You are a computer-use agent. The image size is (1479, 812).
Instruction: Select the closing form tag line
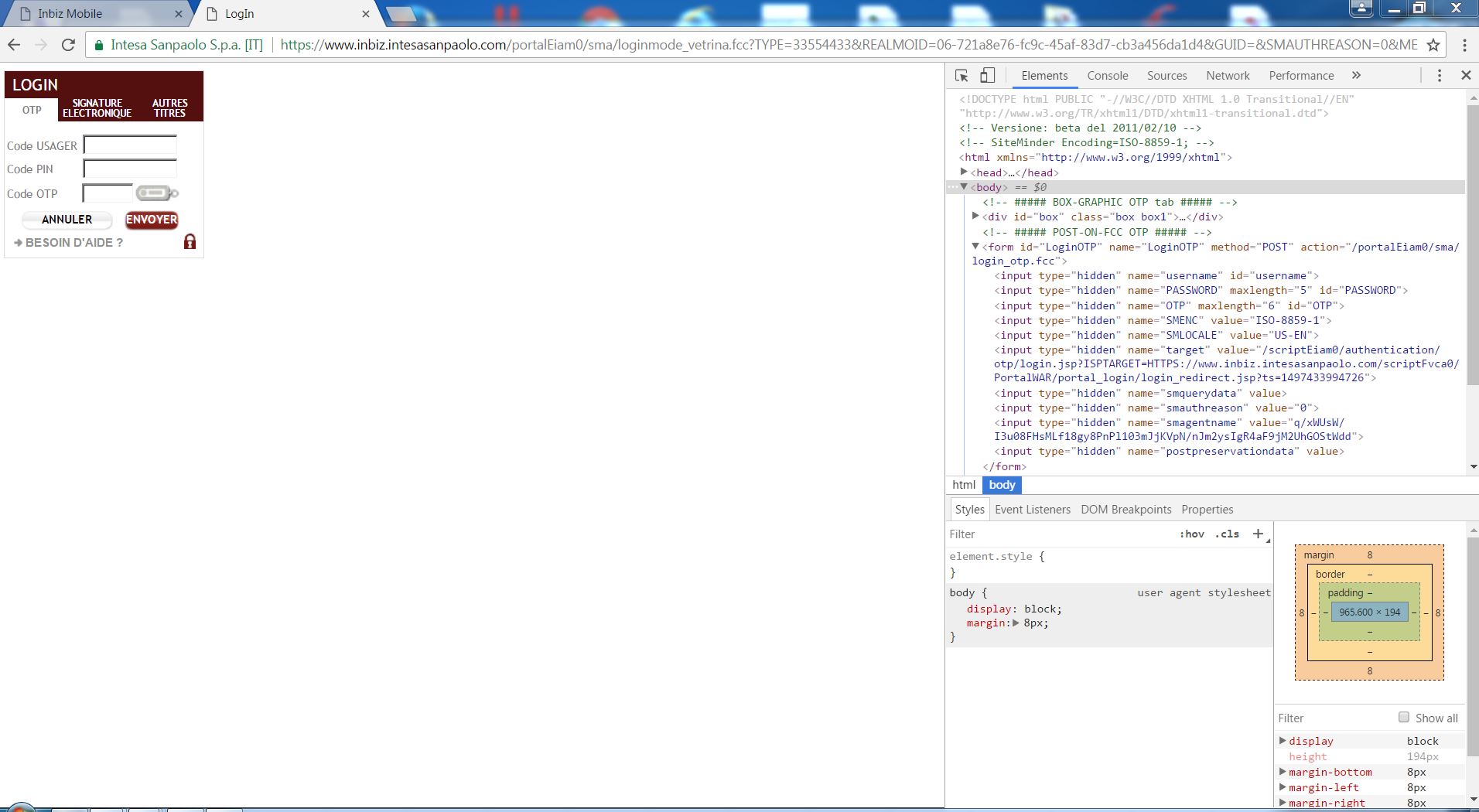point(1004,466)
